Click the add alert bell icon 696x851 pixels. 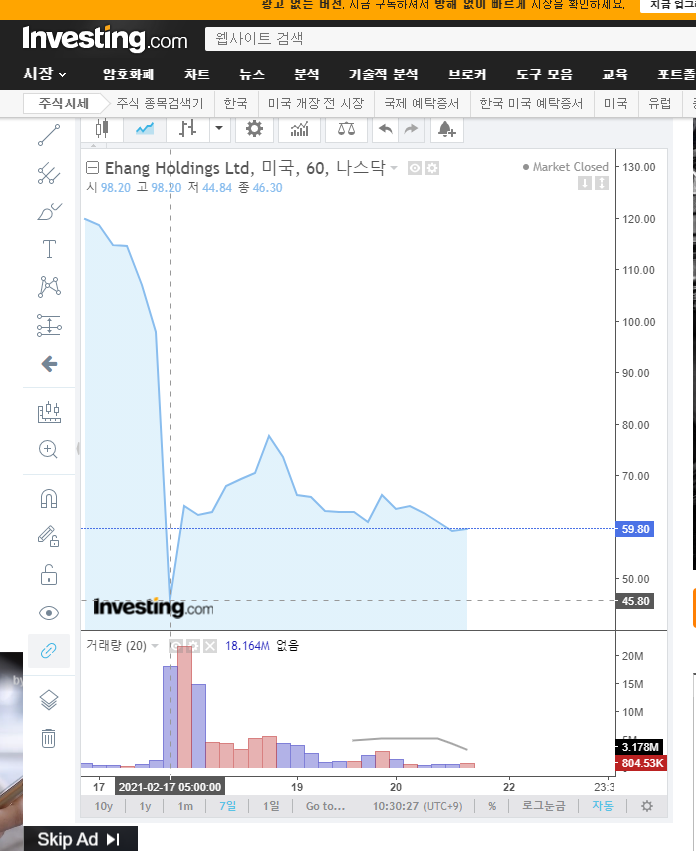(x=447, y=129)
